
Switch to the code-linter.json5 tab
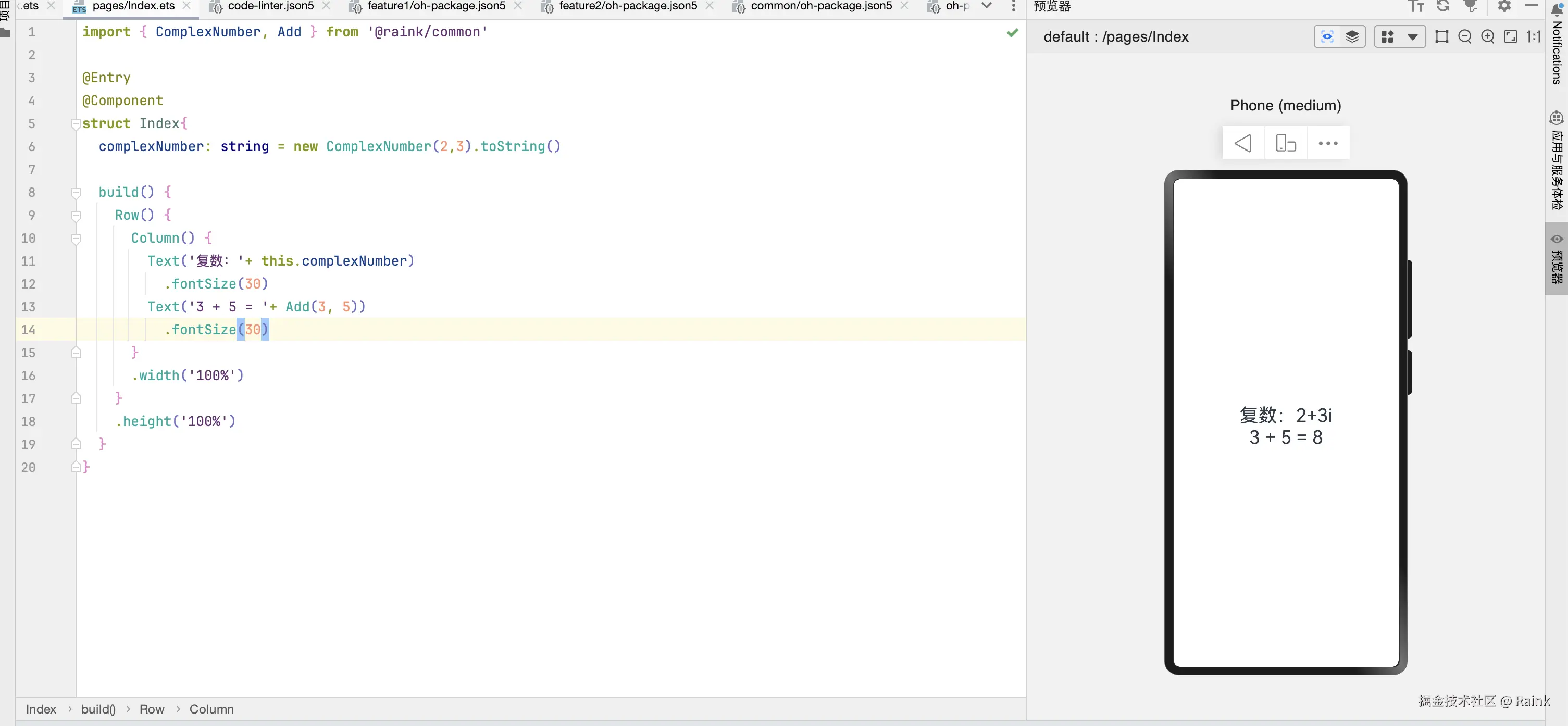pyautogui.click(x=270, y=6)
